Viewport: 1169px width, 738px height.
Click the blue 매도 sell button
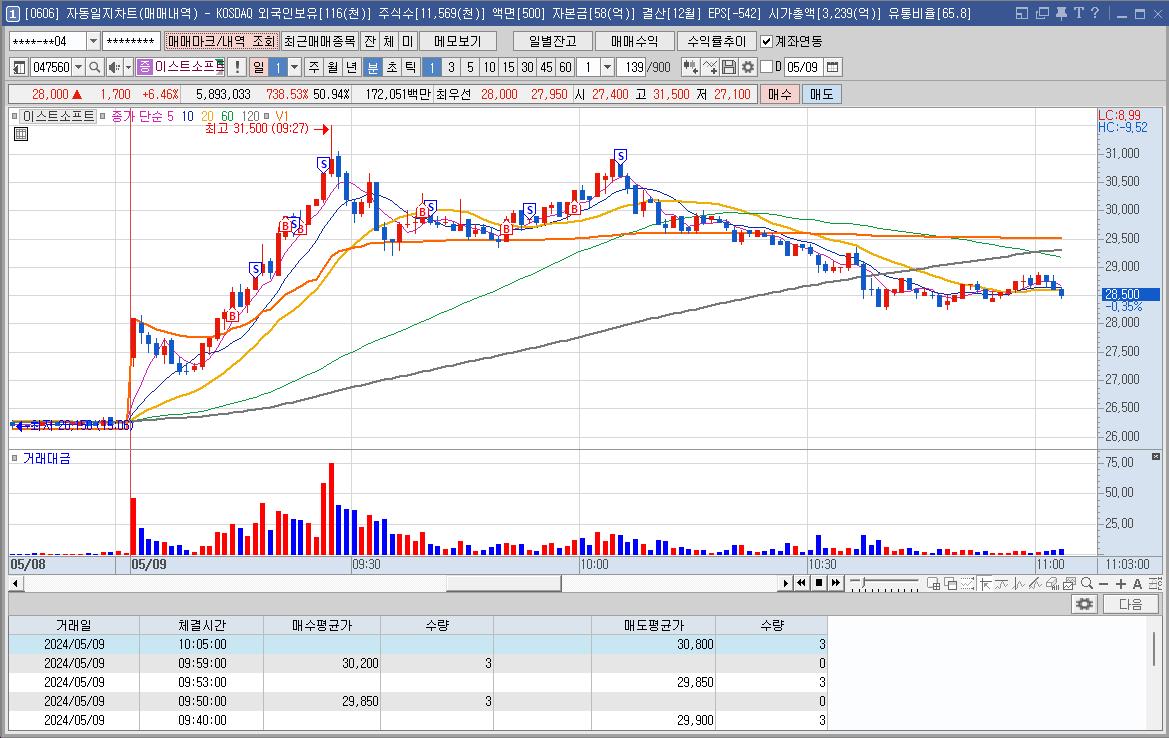tap(822, 94)
